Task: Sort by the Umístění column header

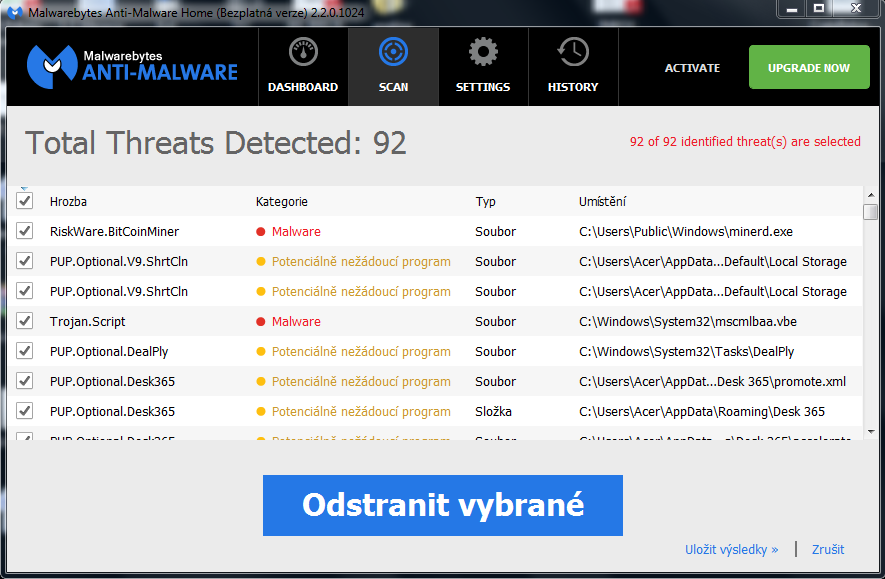Action: pyautogui.click(x=602, y=201)
